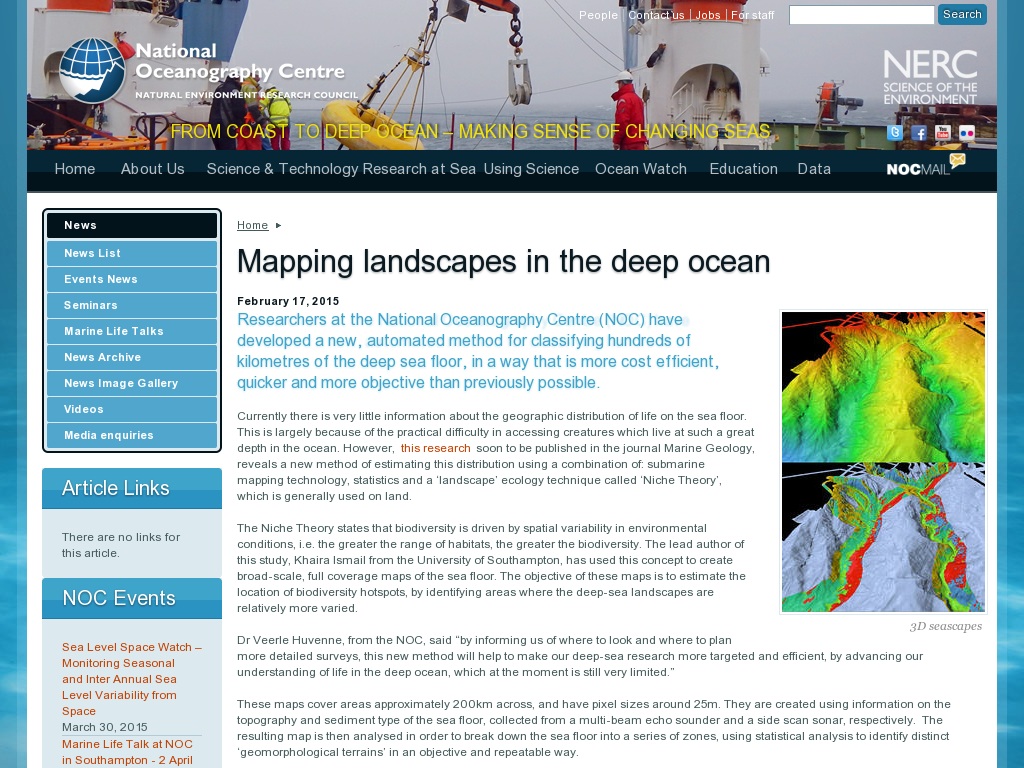The image size is (1024, 768).
Task: Open the Contact us link
Action: (x=655, y=15)
